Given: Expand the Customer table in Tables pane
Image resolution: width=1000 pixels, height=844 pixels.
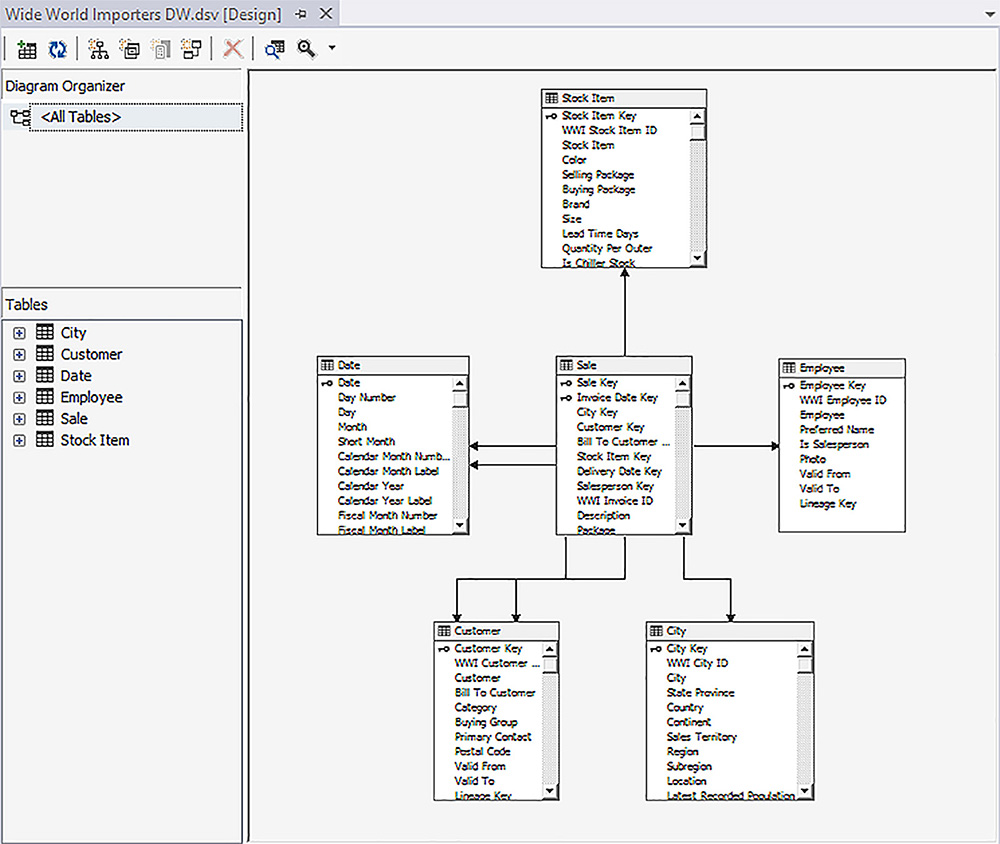Looking at the screenshot, I should coord(19,354).
